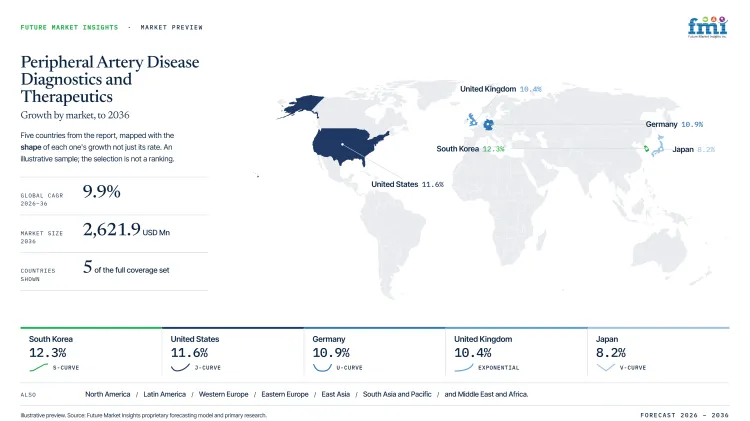The height and width of the screenshot is (421, 750).
Task: Select the South Korea 12.3% map label
Action: pos(470,149)
